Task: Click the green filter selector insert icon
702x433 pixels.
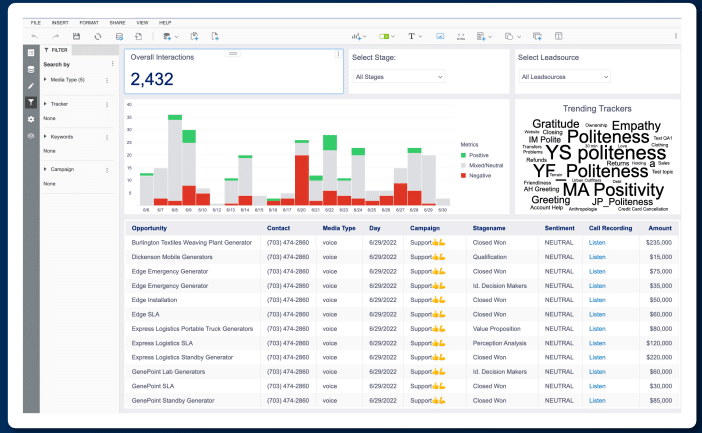Action: coord(384,36)
